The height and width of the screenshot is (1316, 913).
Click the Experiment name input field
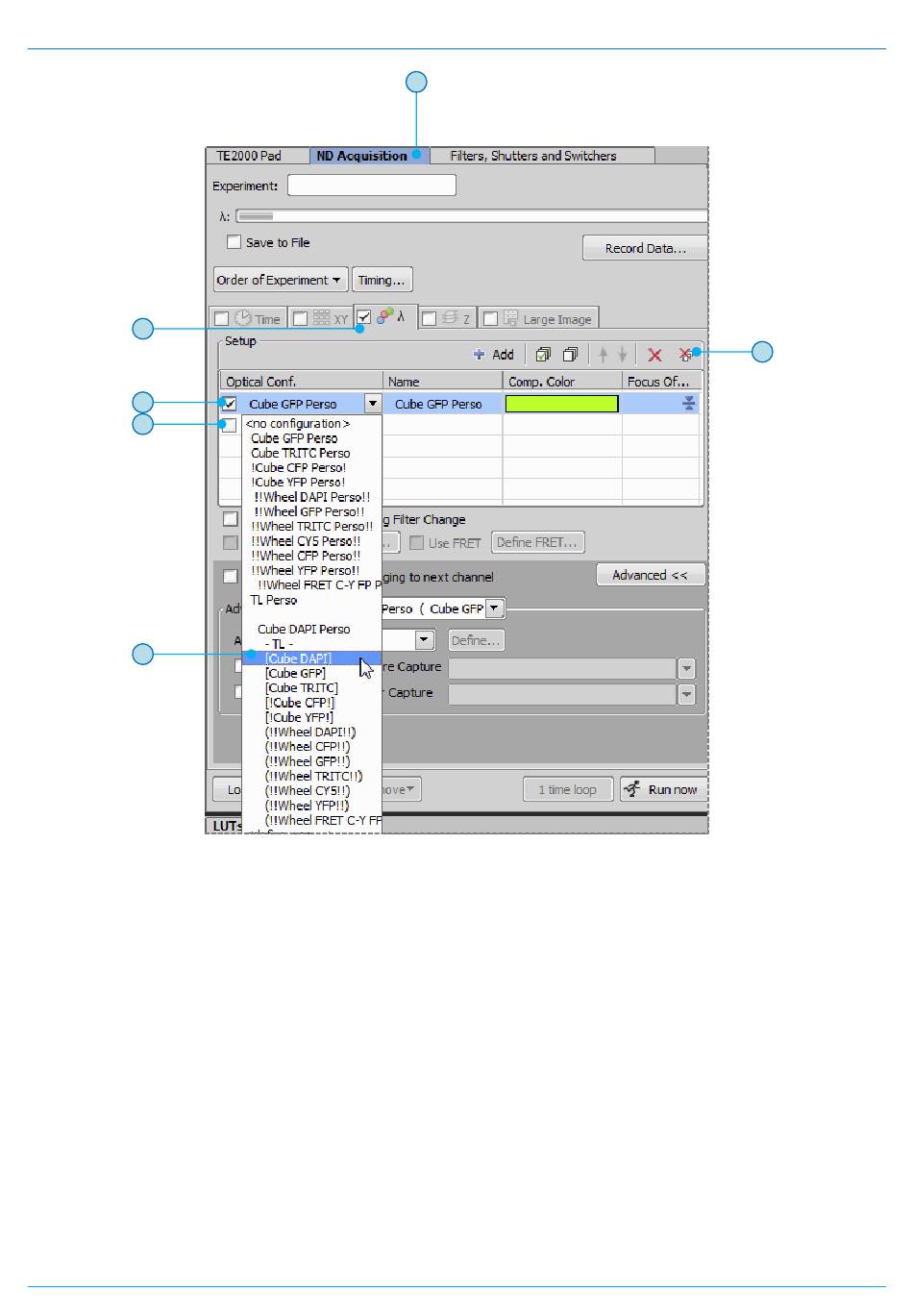click(x=371, y=186)
